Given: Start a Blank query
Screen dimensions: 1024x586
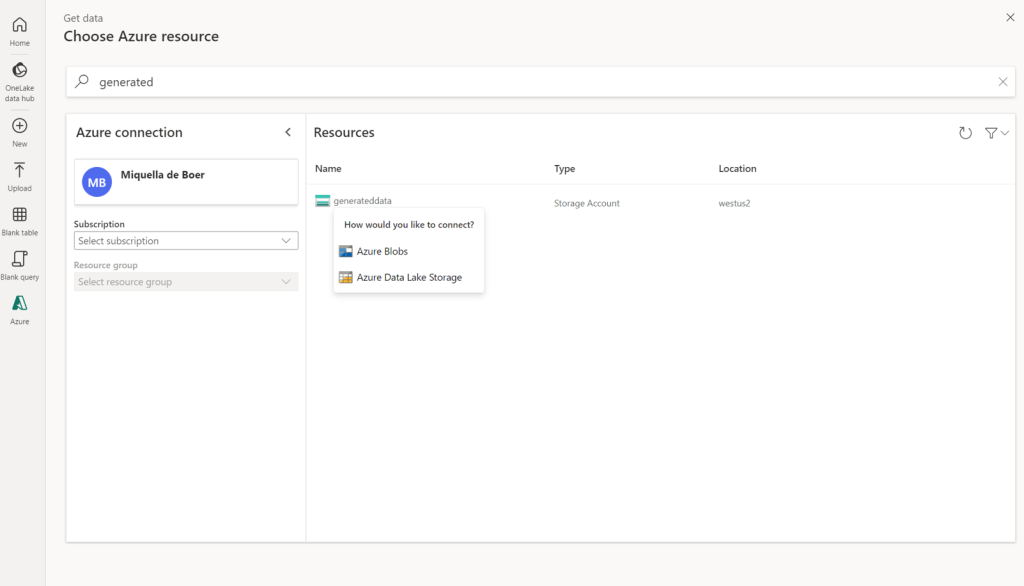Looking at the screenshot, I should (x=20, y=266).
